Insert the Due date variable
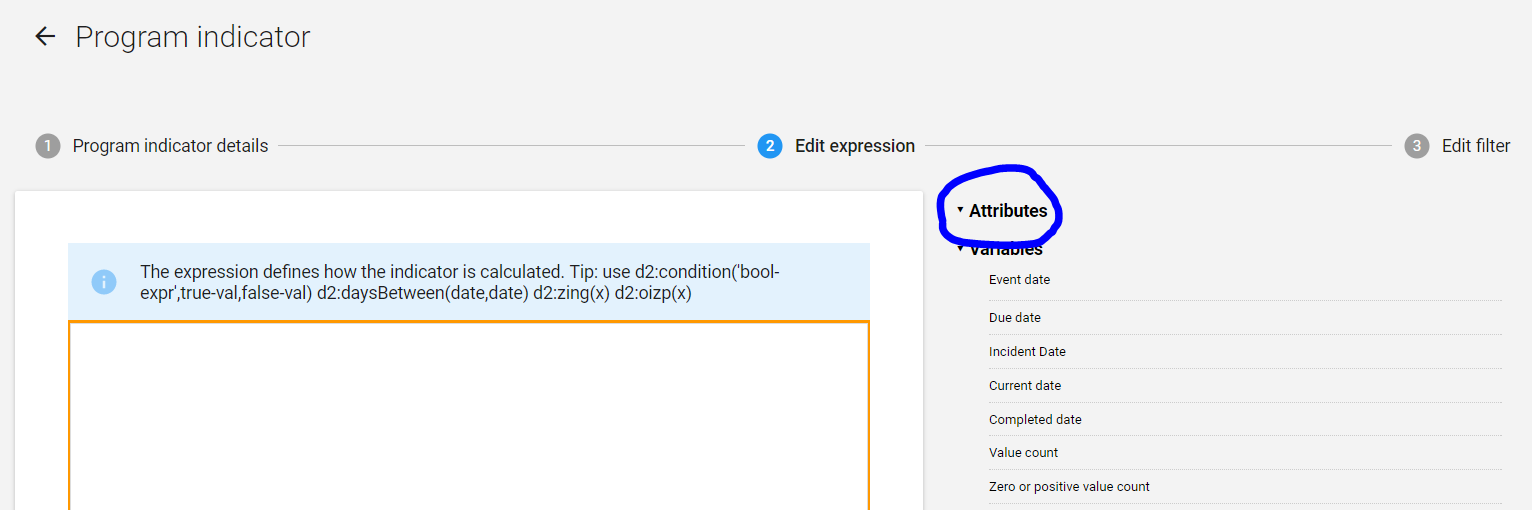 (x=1014, y=318)
